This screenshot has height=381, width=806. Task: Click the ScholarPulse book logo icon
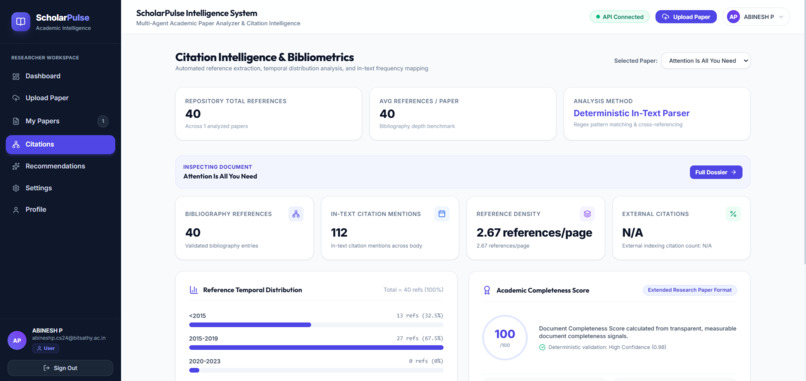pos(21,22)
